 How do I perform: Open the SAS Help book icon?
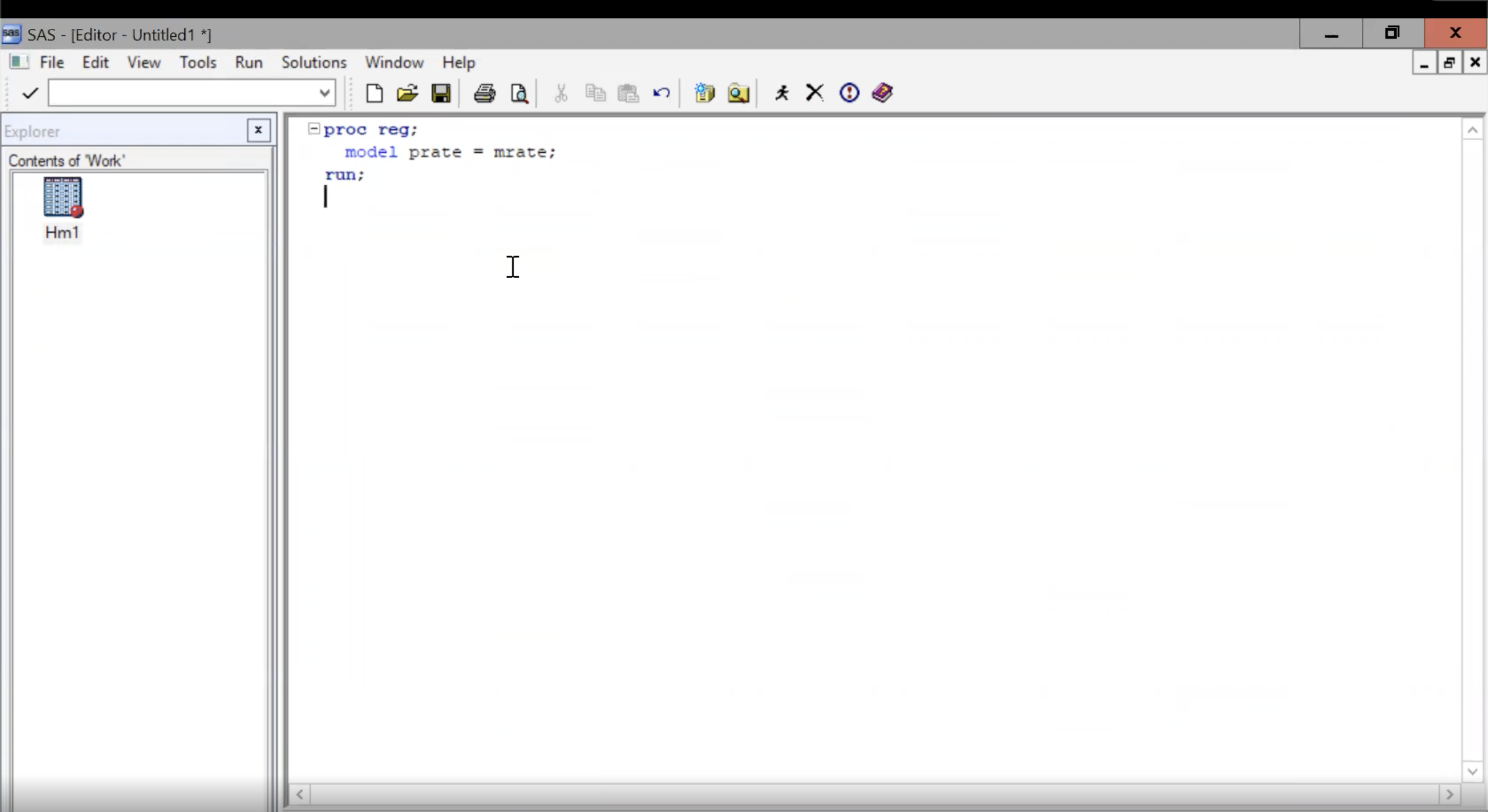882,93
